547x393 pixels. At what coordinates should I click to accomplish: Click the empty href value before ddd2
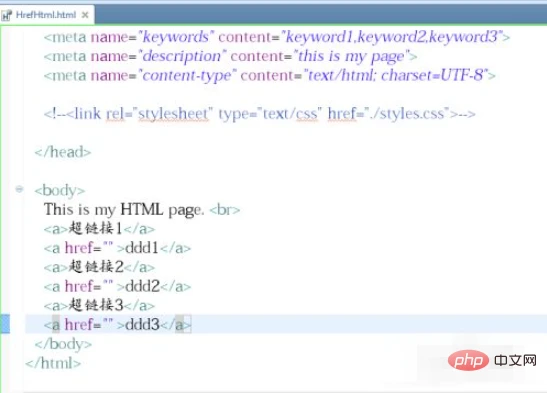coord(108,284)
